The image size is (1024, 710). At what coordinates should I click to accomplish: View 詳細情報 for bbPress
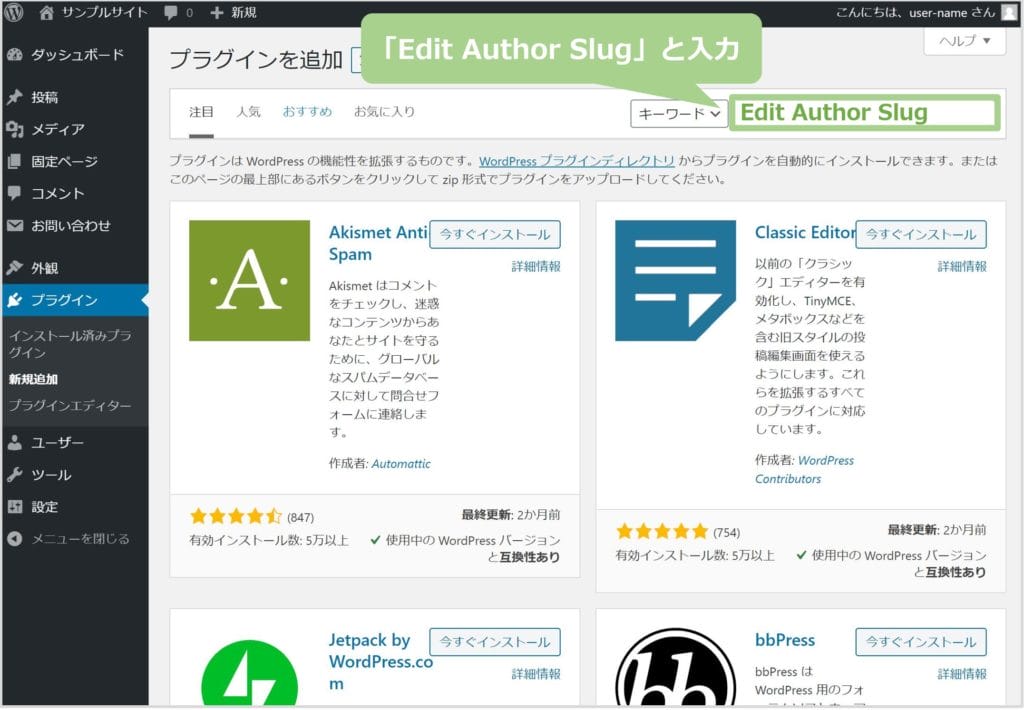point(962,674)
